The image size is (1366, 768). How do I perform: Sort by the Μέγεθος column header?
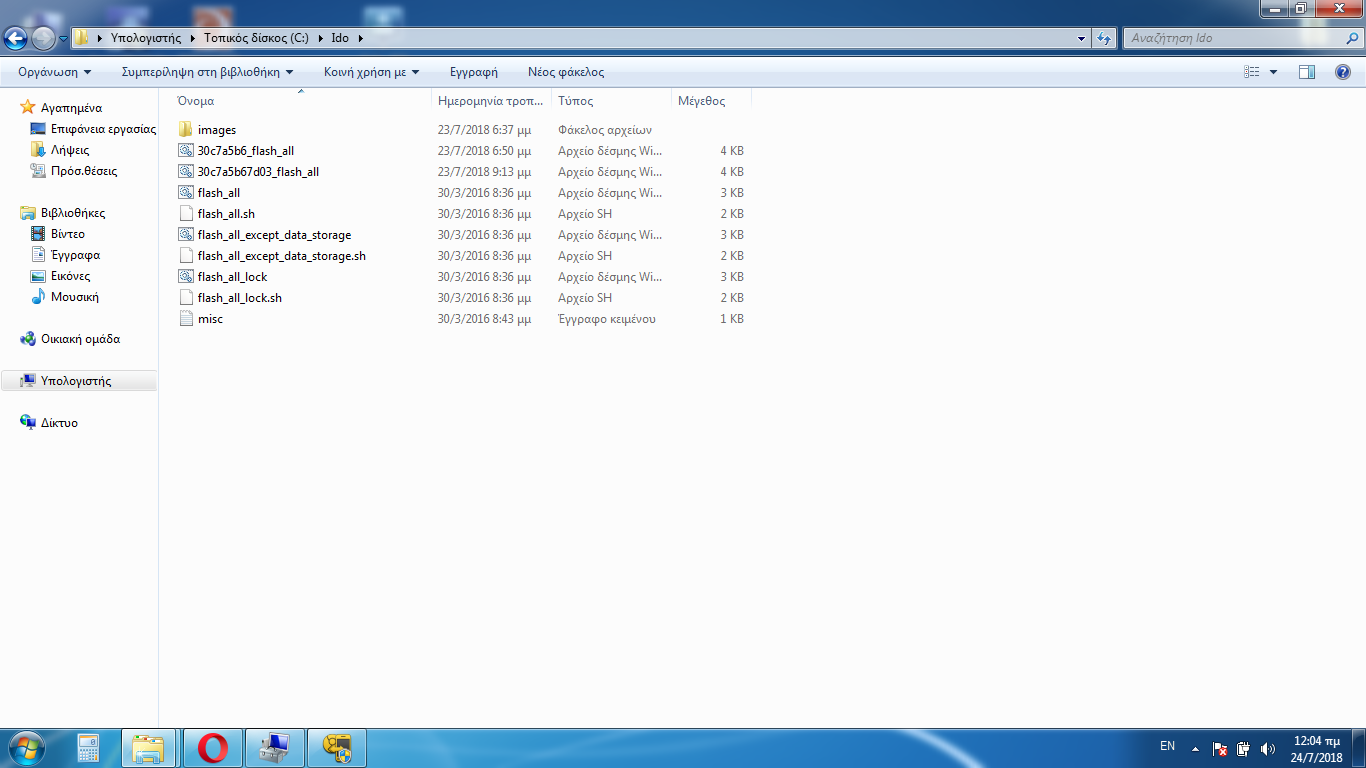click(701, 101)
